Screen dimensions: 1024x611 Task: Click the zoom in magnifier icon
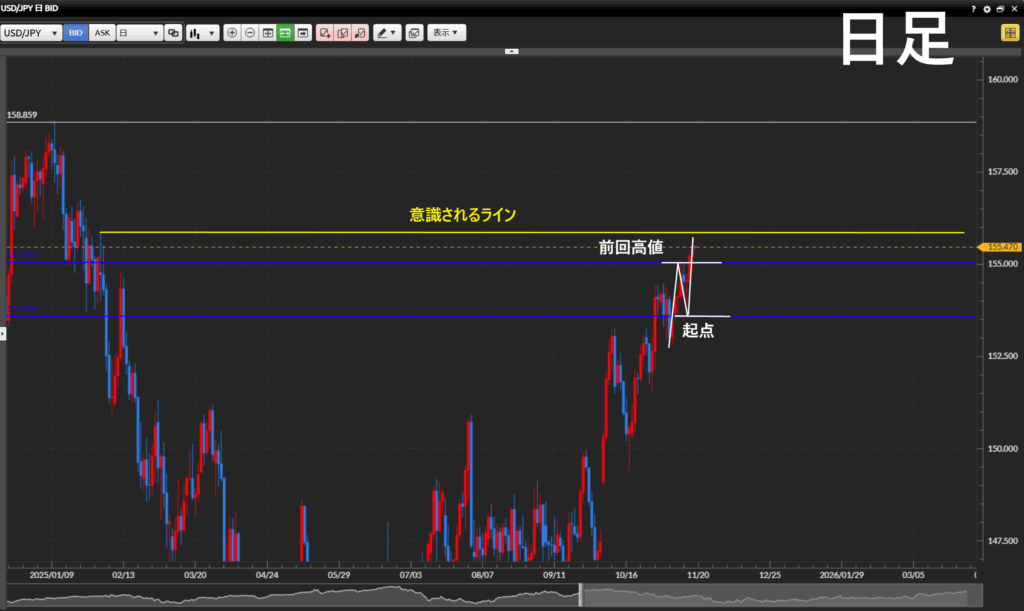[x=232, y=33]
